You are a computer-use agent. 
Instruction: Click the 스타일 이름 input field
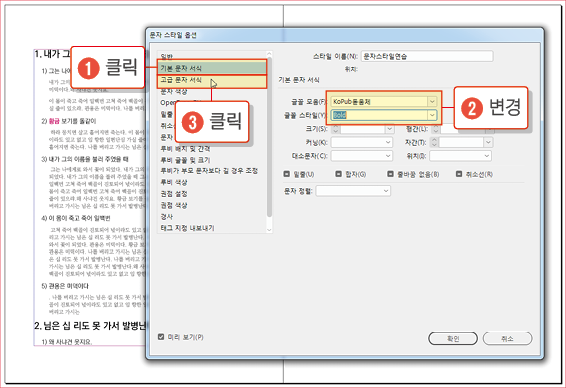tap(427, 56)
